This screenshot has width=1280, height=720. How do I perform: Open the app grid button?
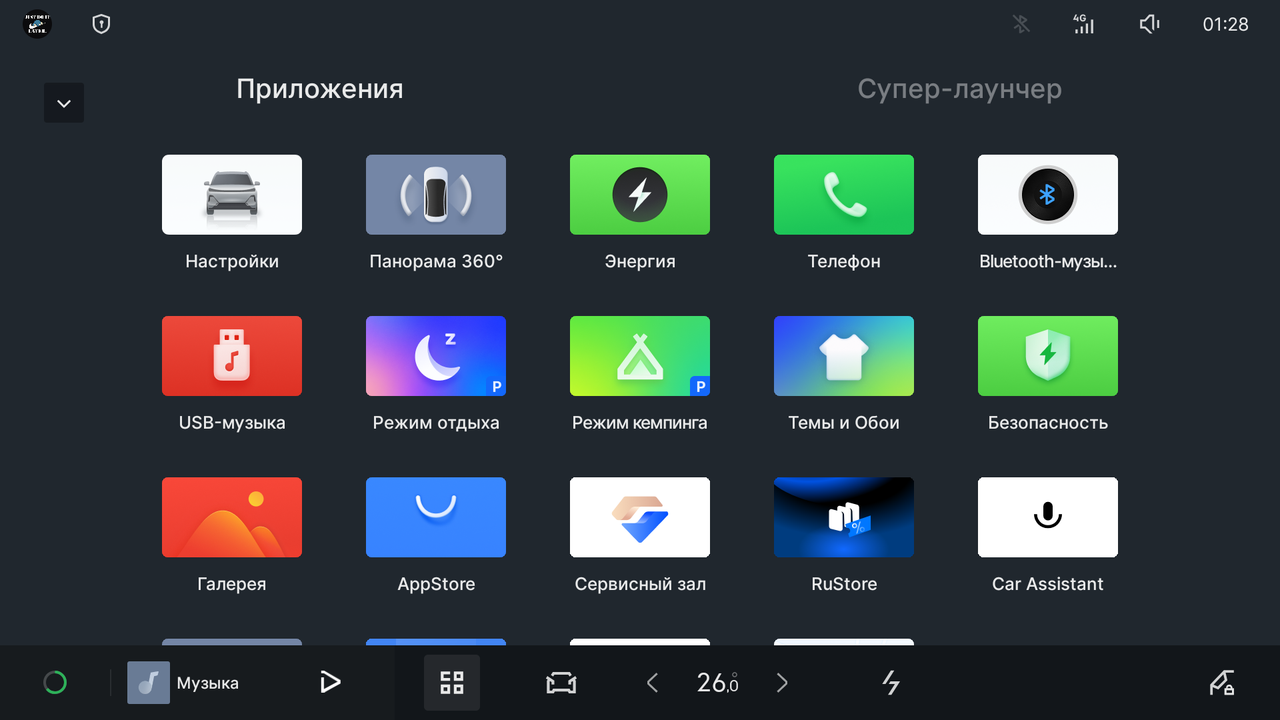pyautogui.click(x=452, y=683)
